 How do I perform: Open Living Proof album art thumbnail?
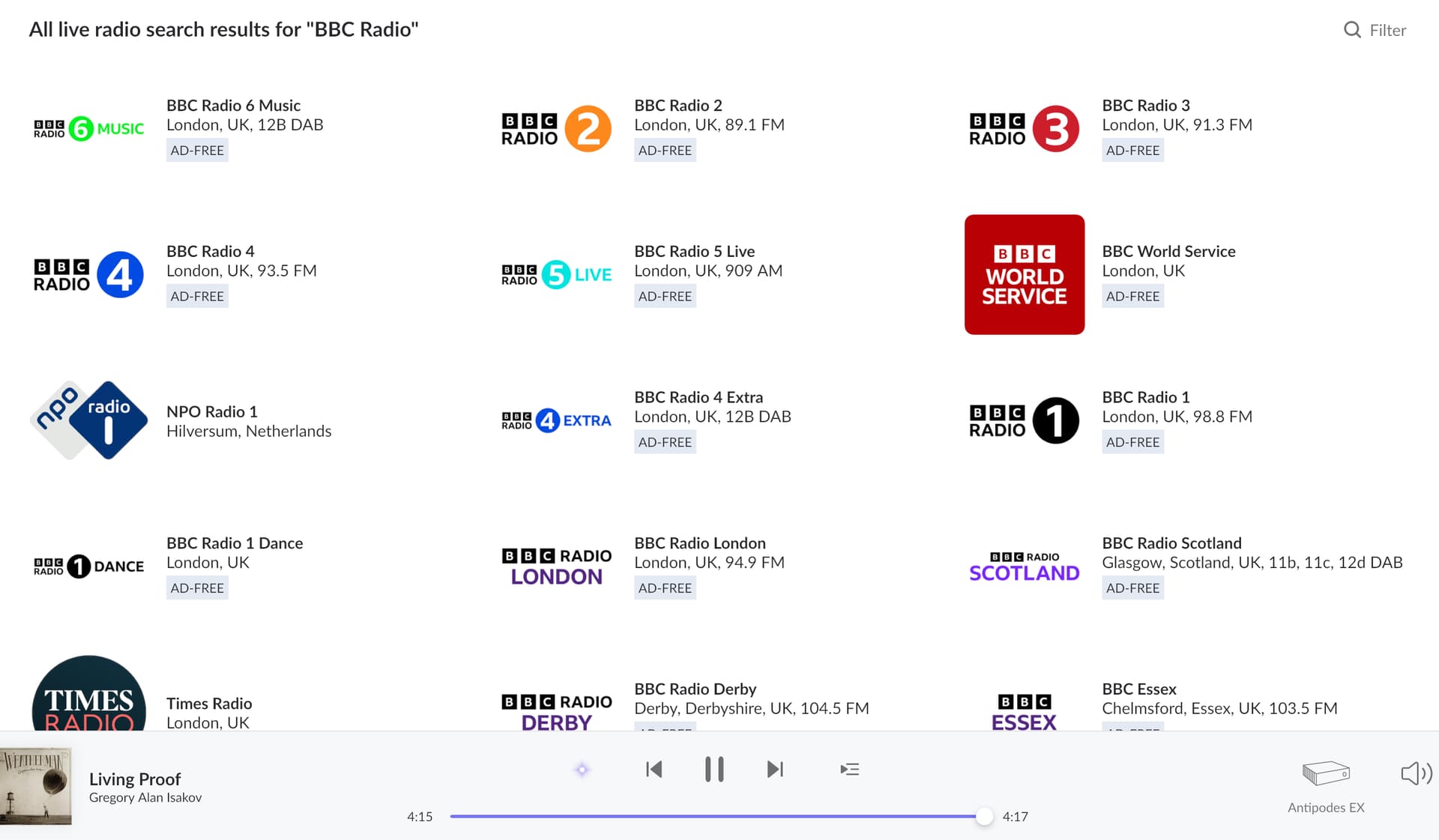[x=36, y=785]
